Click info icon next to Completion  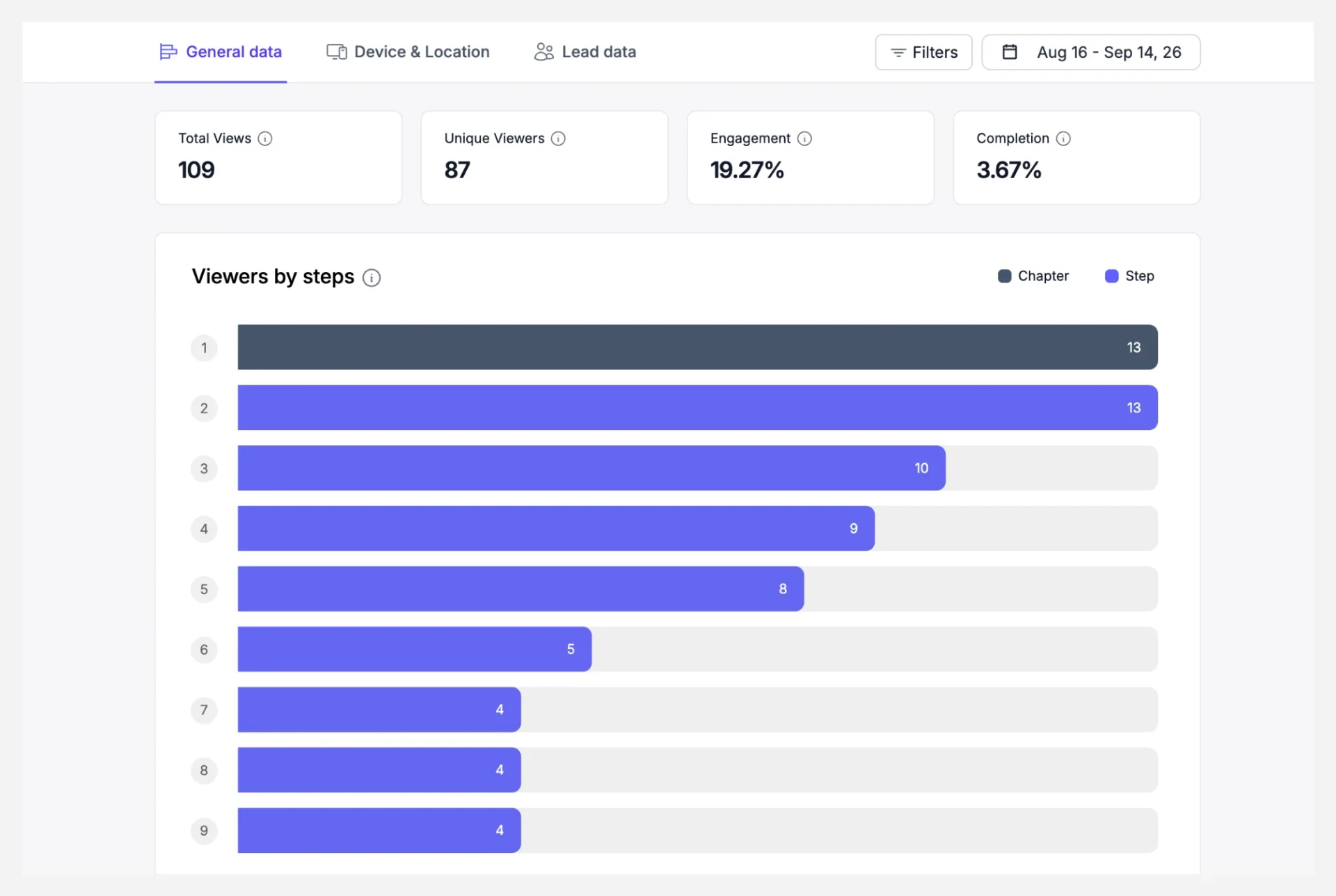click(1063, 138)
